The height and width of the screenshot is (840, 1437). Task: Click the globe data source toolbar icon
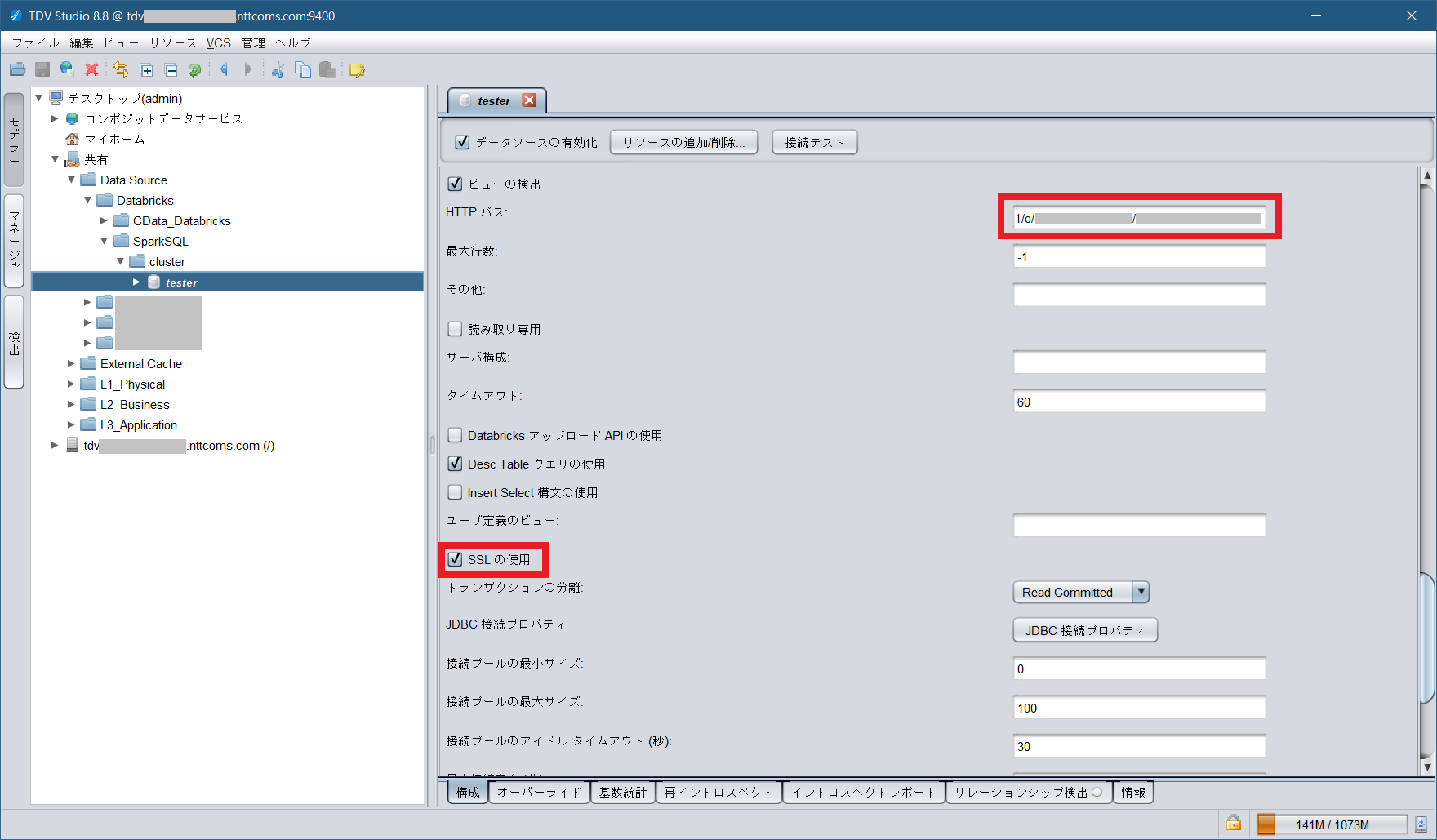point(67,70)
